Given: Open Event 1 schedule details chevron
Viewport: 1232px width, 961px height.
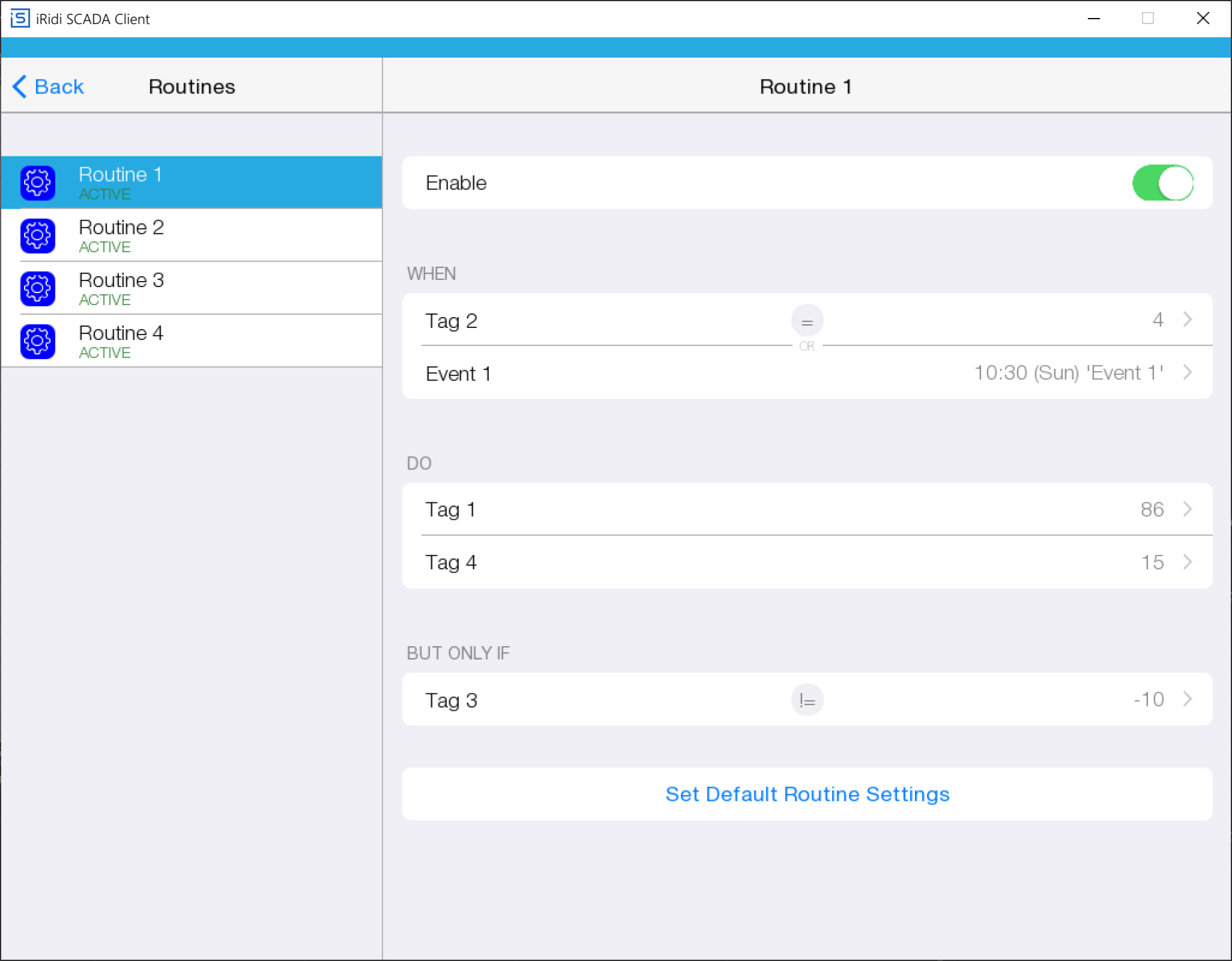Looking at the screenshot, I should [1187, 372].
